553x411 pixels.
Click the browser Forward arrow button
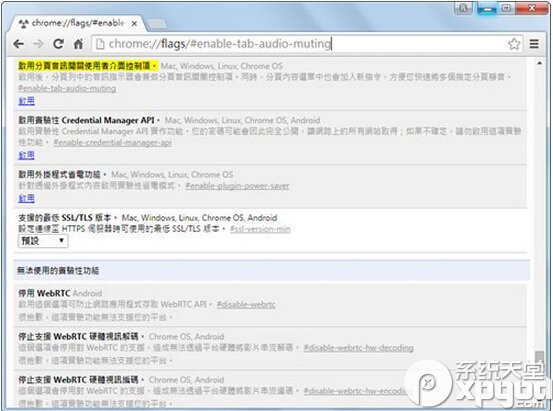38,44
